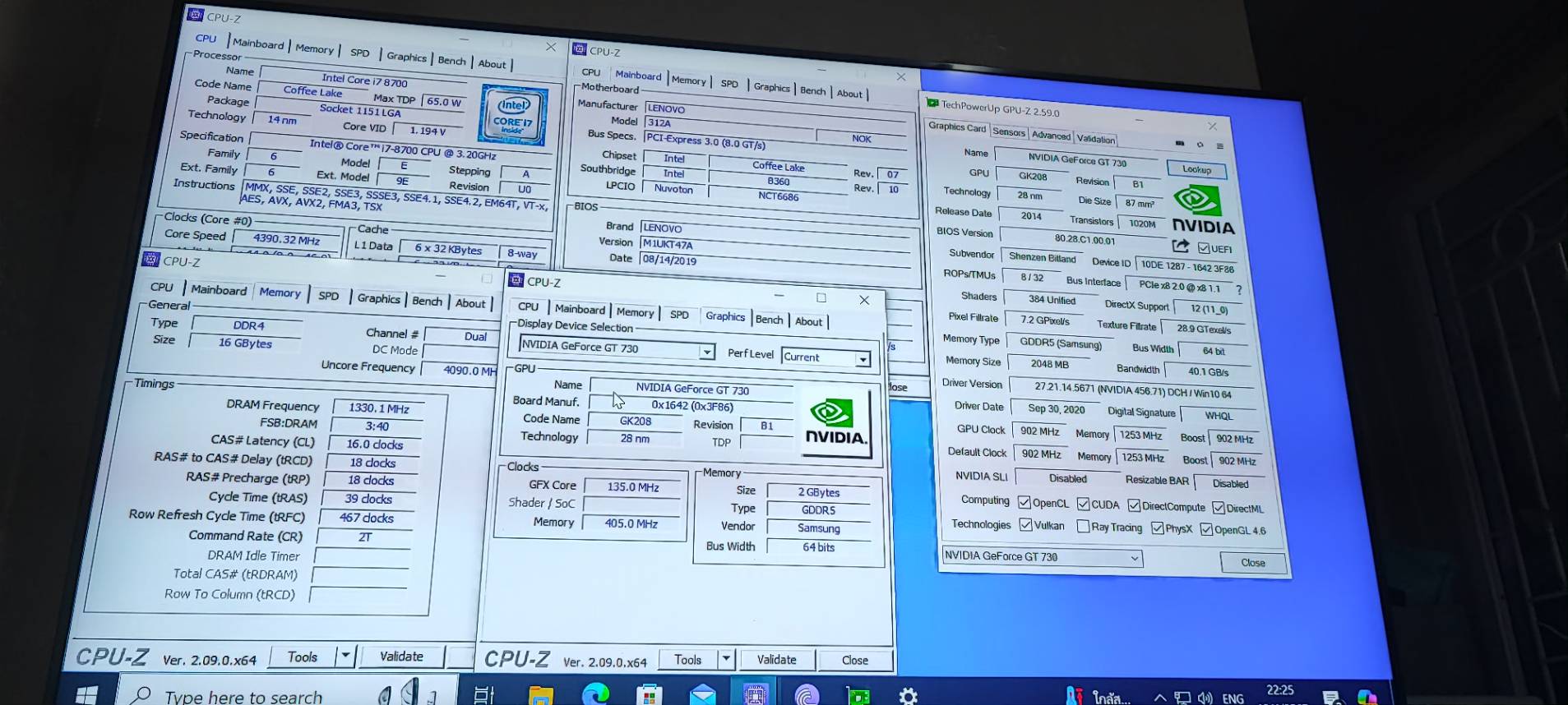
Task: Take a GPU-Z screenshot with camera icon
Action: coord(1180,143)
